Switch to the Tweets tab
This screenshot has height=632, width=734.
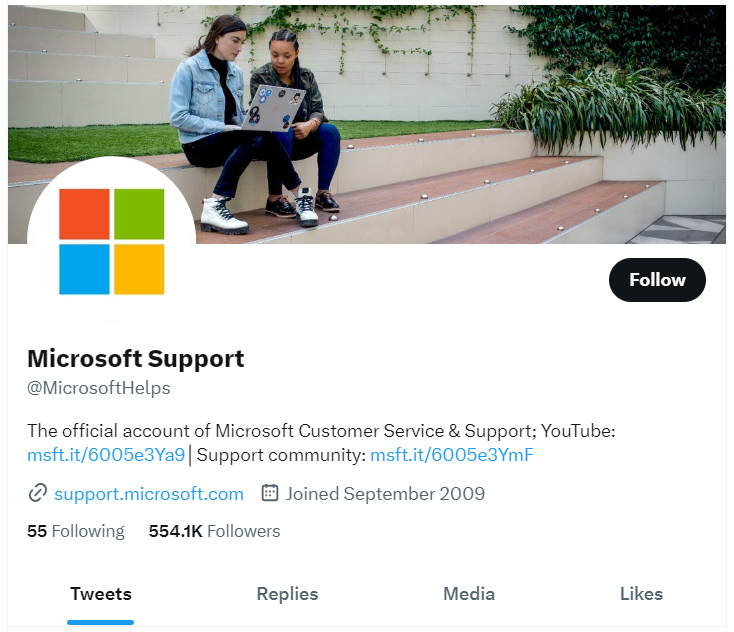[x=100, y=594]
